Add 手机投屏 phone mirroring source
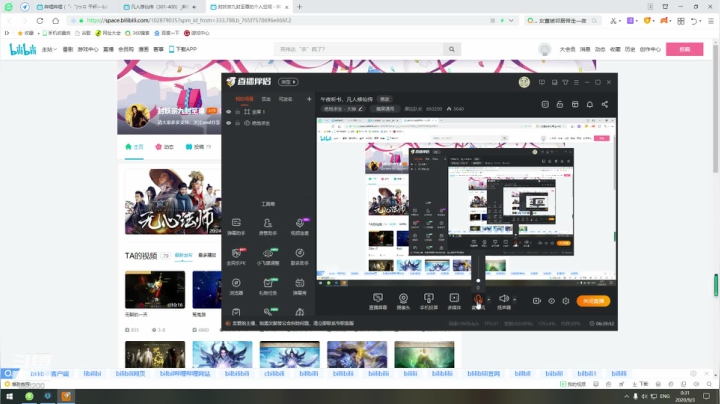The image size is (720, 404). click(x=428, y=301)
